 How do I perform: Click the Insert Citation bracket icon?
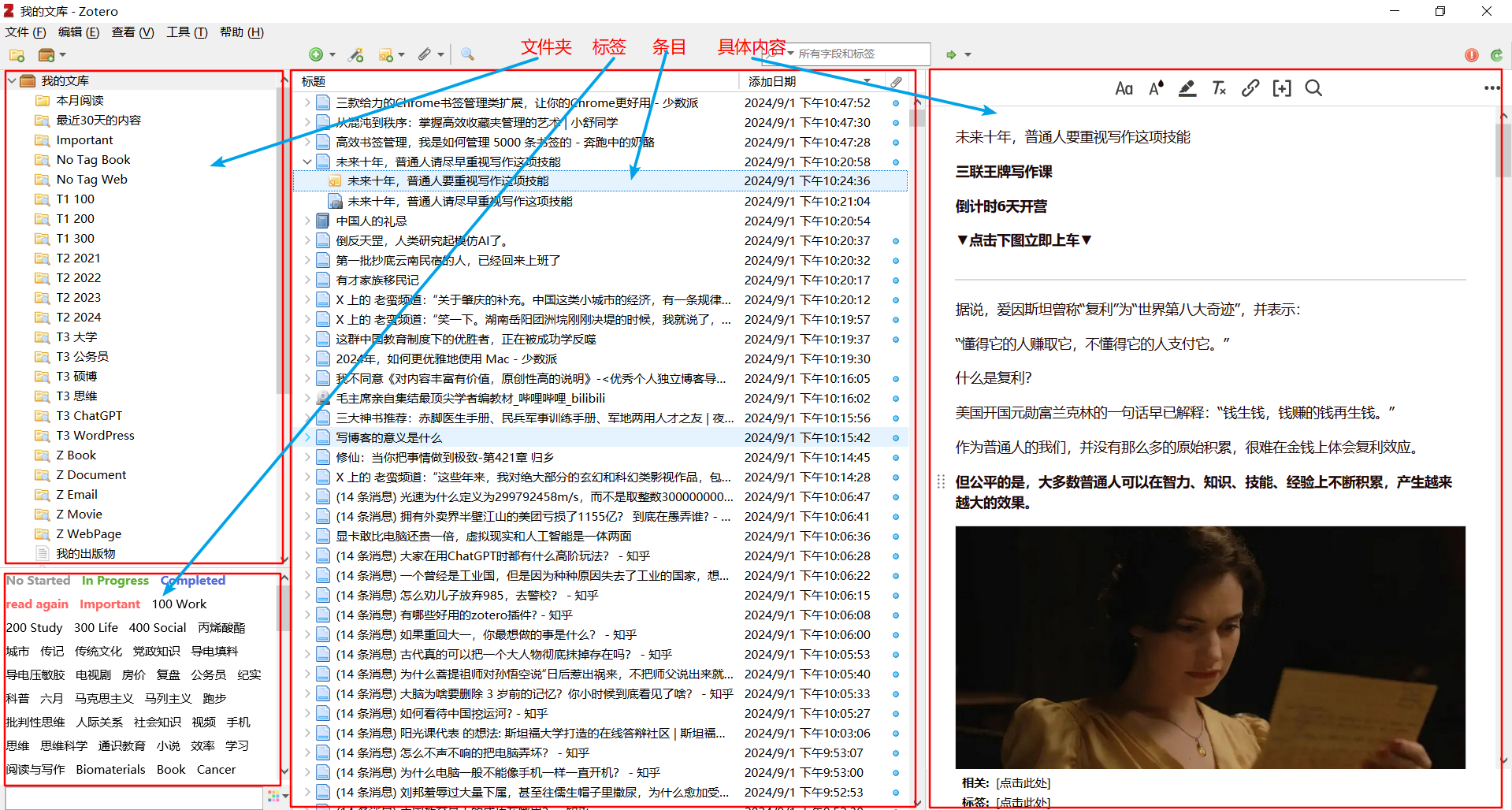coord(1282,88)
